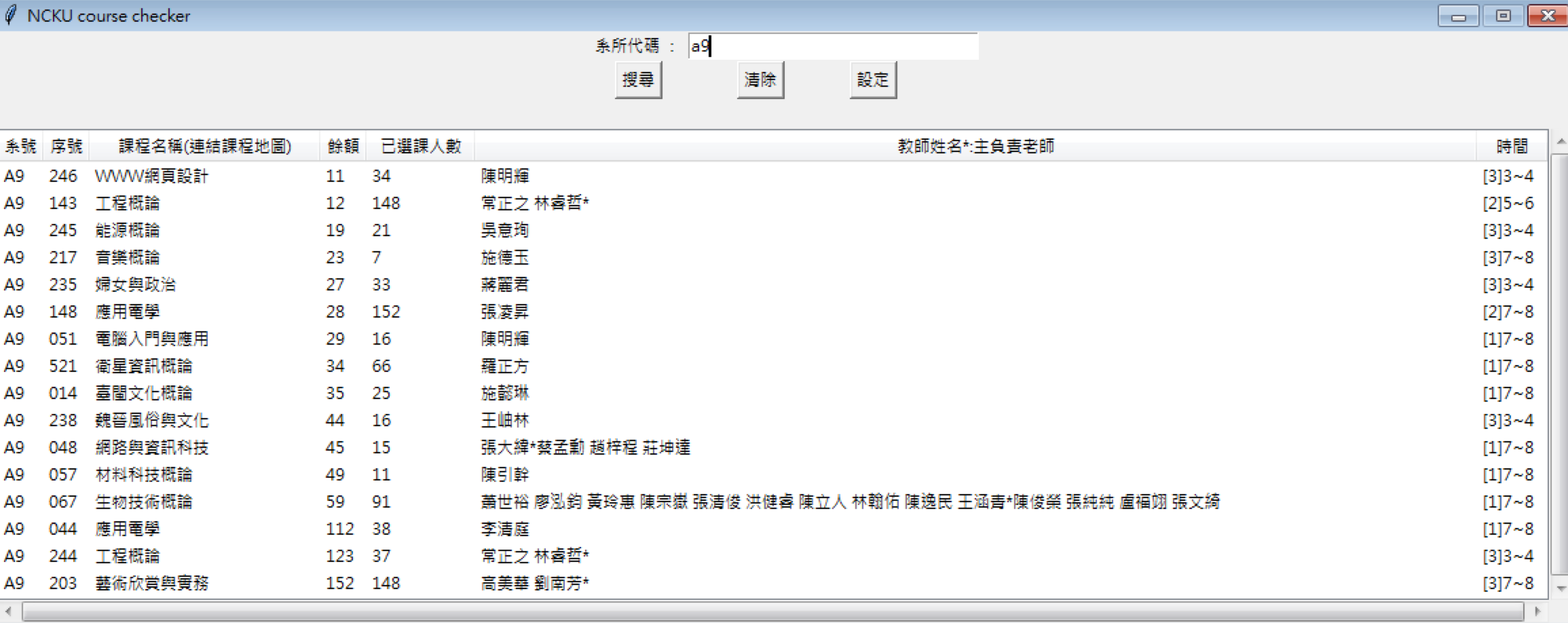Click teacher name 李清庭

pyautogui.click(x=504, y=529)
